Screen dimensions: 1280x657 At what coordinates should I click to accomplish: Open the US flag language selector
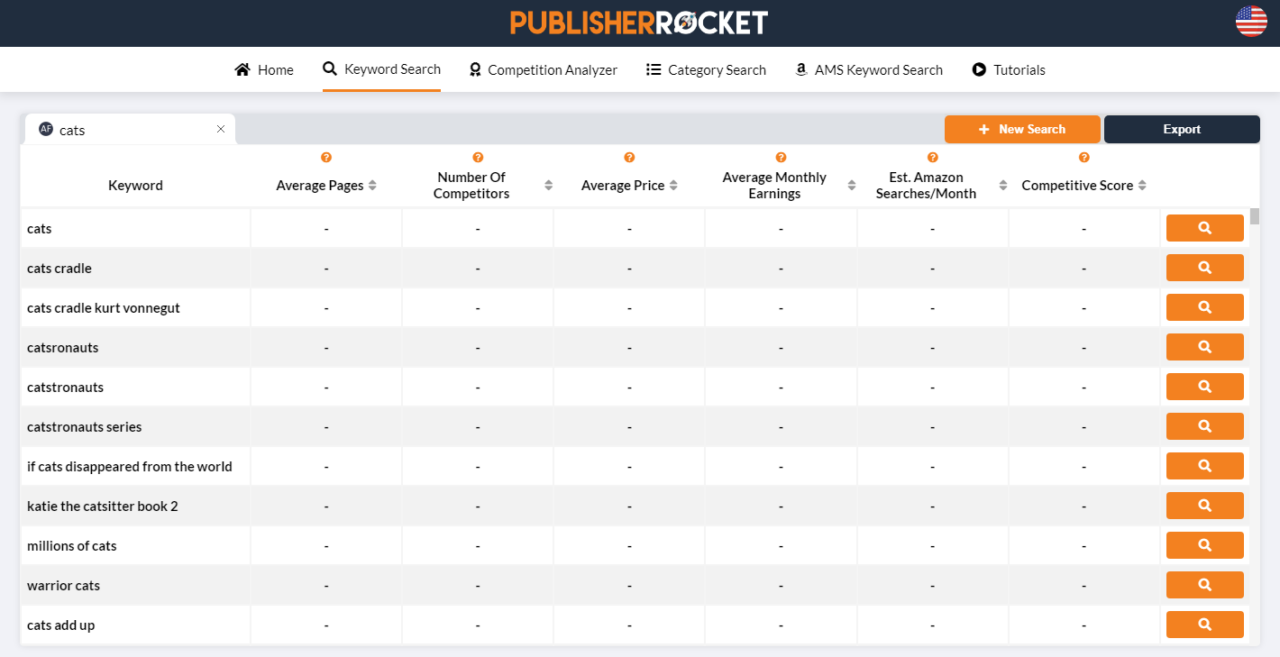(x=1250, y=21)
